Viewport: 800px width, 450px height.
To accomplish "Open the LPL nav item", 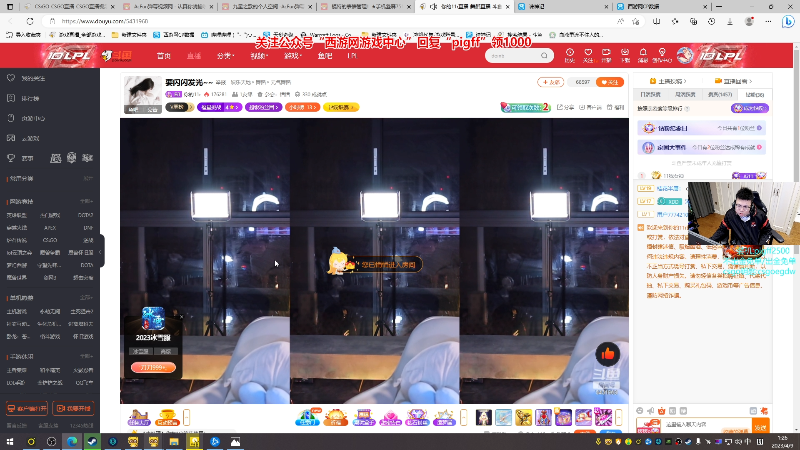I will (x=352, y=56).
